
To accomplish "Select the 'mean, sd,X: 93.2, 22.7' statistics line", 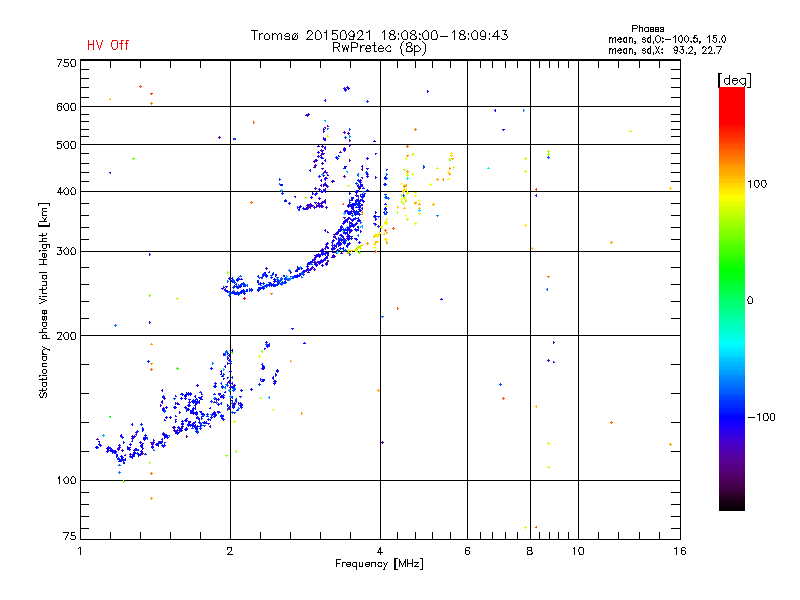I will point(665,50).
